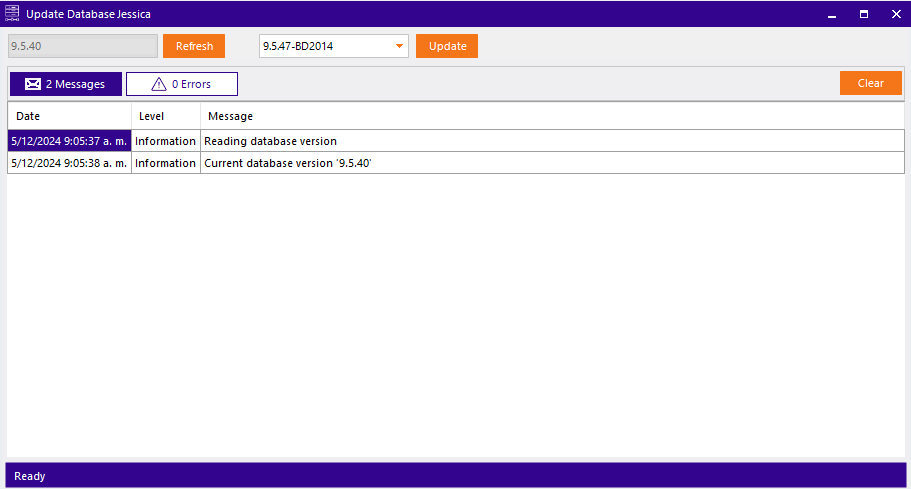Click the Refresh button
911x489 pixels.
click(x=194, y=46)
